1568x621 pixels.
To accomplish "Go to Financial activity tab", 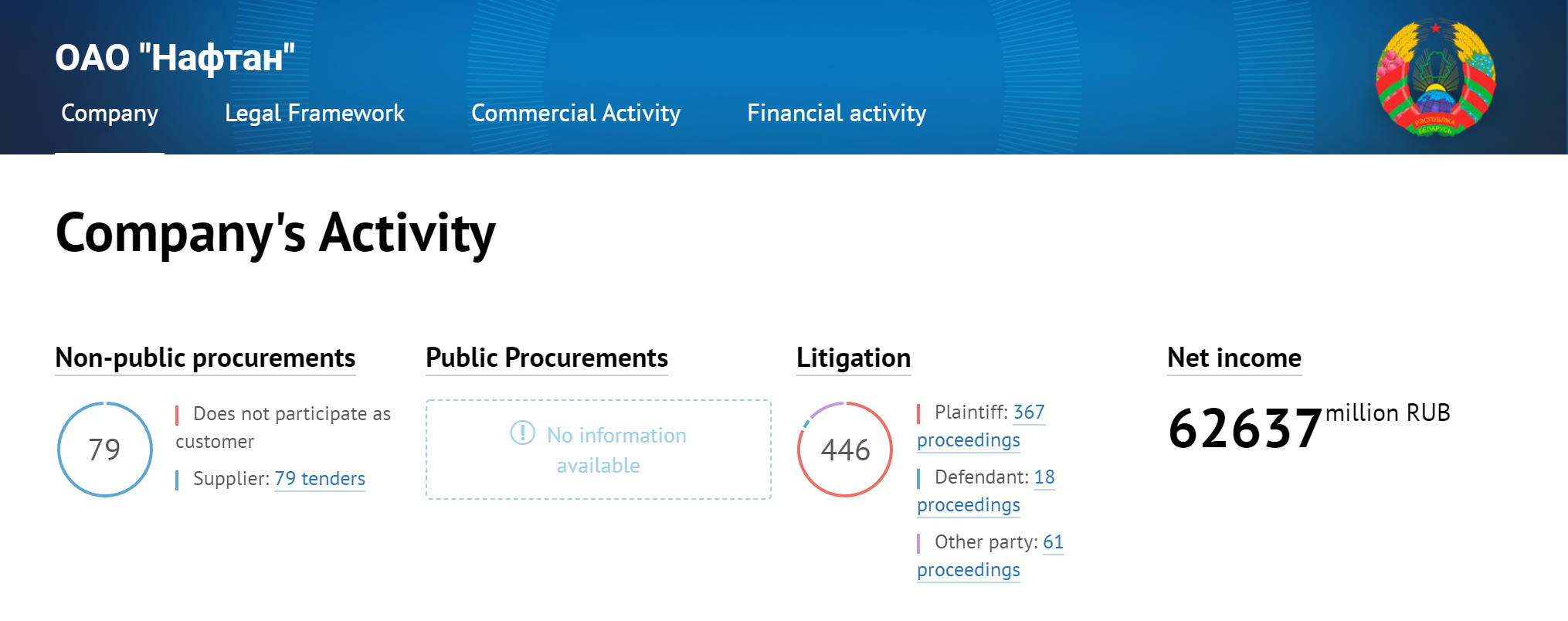I will tap(837, 114).
